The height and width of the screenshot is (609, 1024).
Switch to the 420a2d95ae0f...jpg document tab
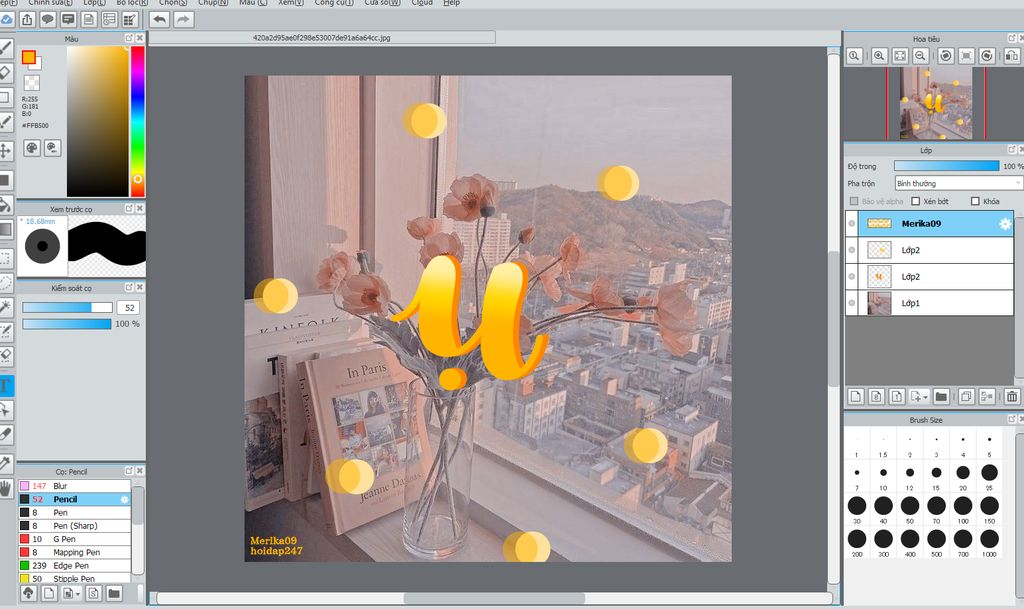tap(322, 38)
